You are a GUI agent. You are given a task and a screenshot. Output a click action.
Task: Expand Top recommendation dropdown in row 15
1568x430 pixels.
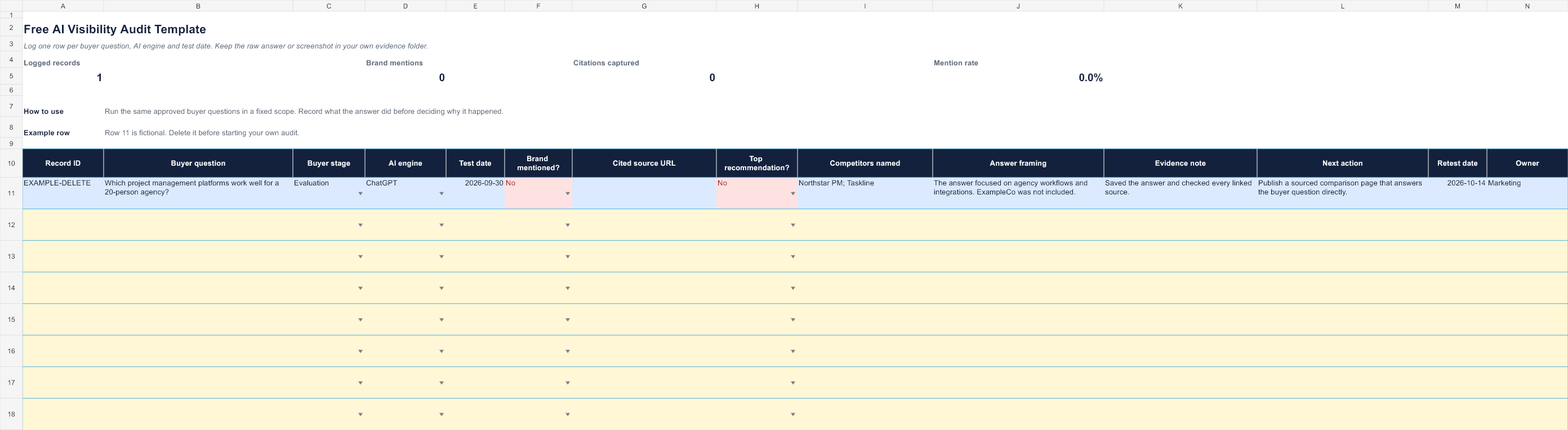point(792,320)
